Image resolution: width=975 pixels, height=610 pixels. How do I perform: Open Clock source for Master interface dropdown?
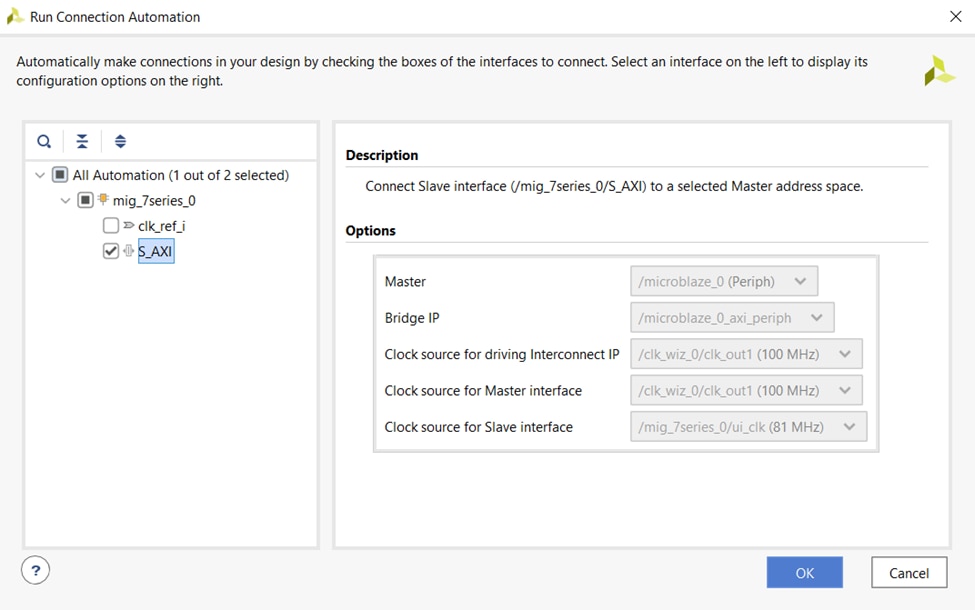pyautogui.click(x=746, y=390)
